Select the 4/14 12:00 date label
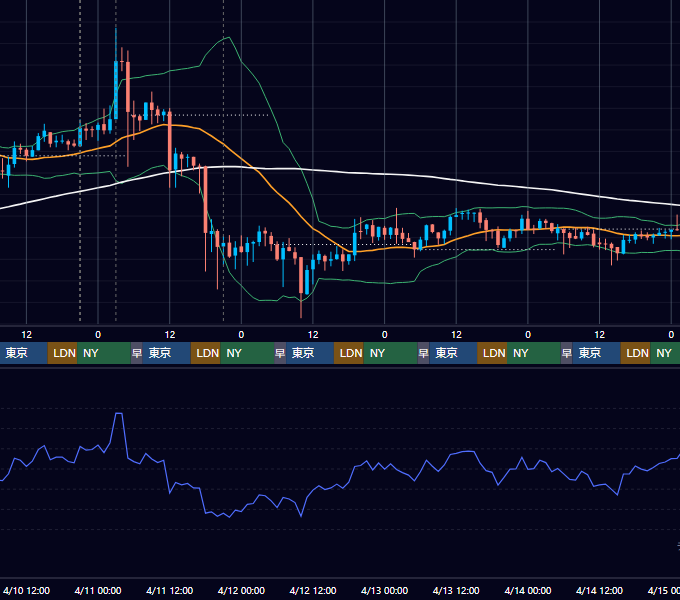This screenshot has width=680, height=600. tap(599, 590)
